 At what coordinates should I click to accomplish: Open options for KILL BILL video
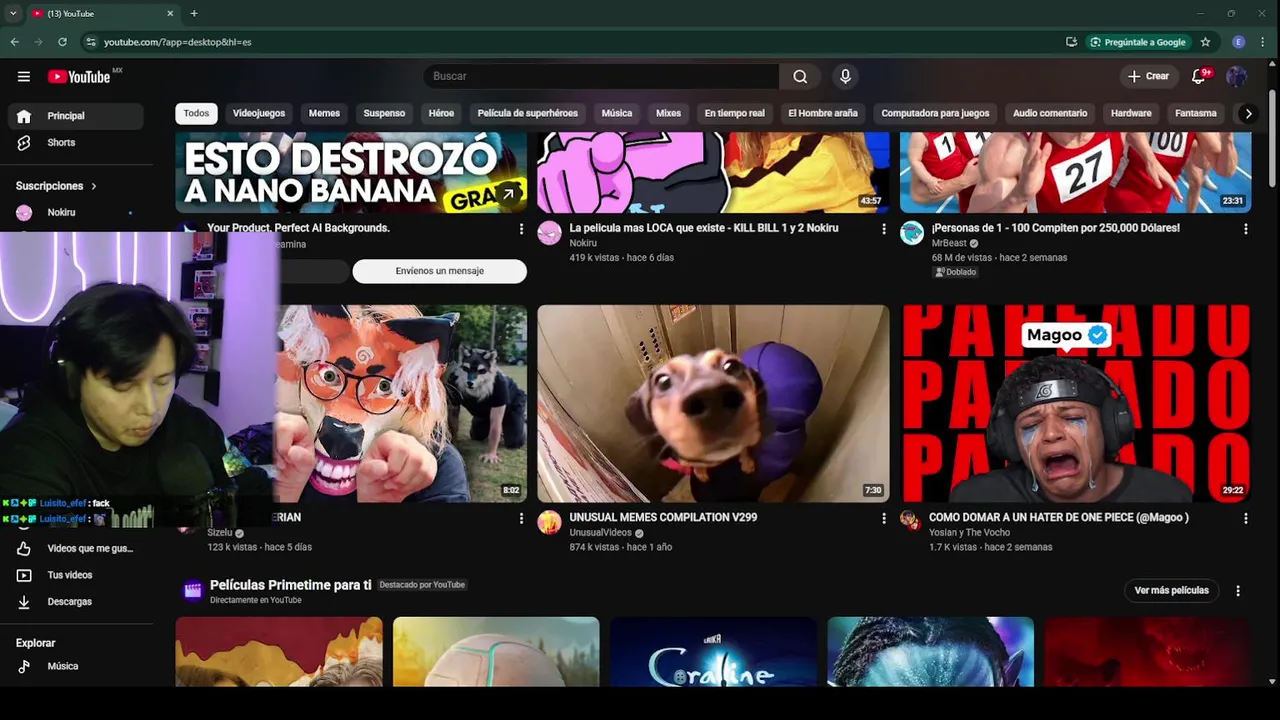883,229
